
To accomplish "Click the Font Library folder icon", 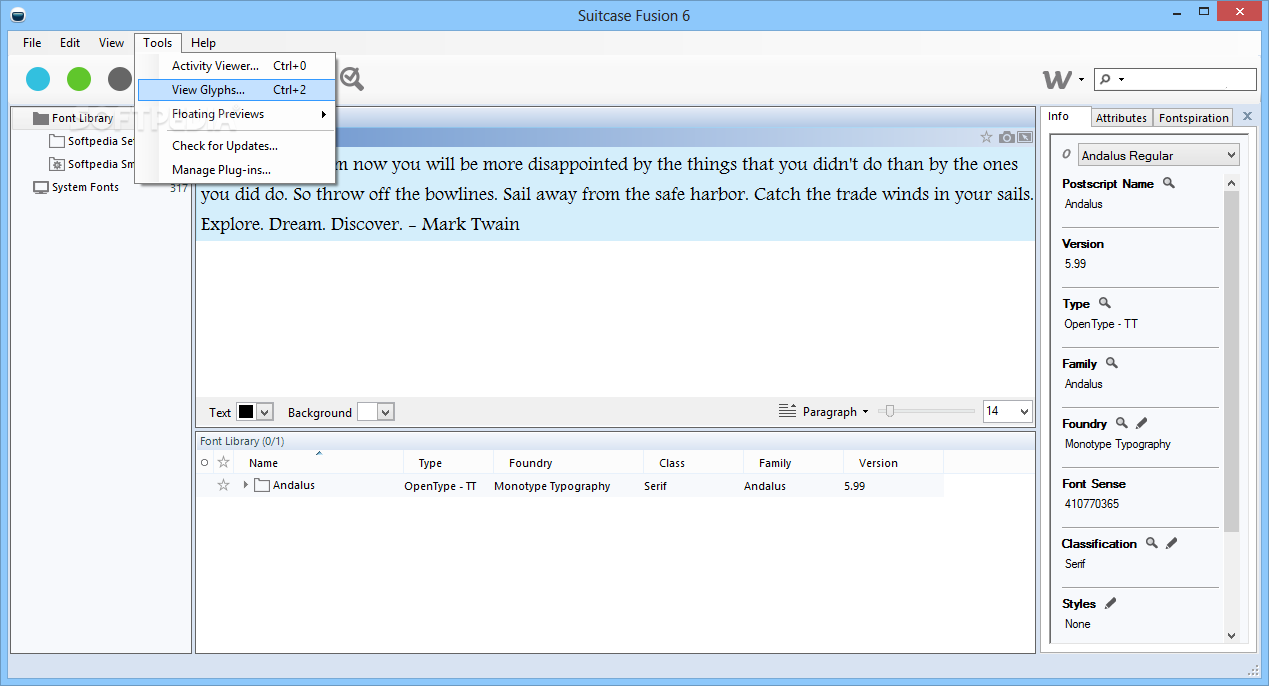I will [x=41, y=118].
